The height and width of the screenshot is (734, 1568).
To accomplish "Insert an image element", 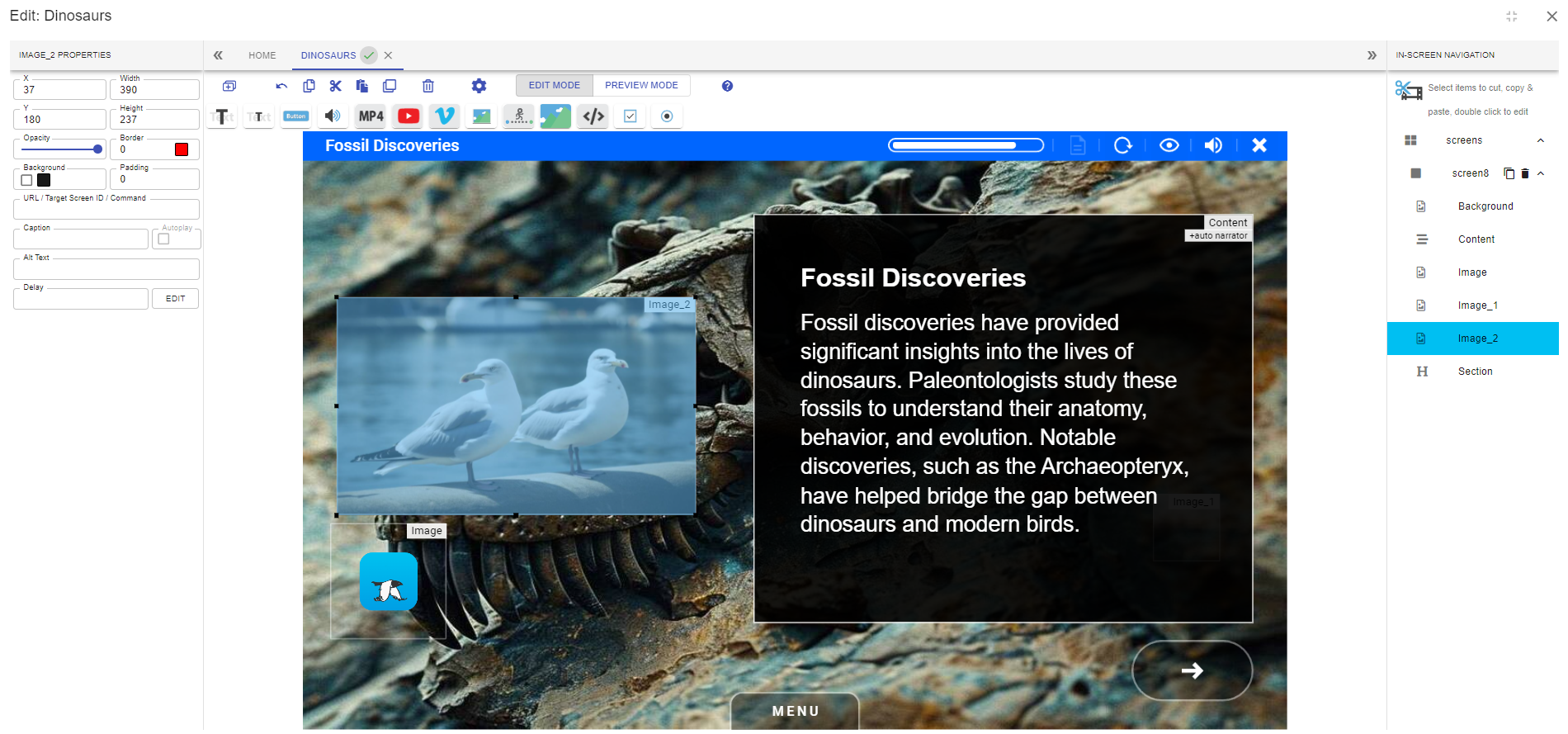I will tap(481, 116).
